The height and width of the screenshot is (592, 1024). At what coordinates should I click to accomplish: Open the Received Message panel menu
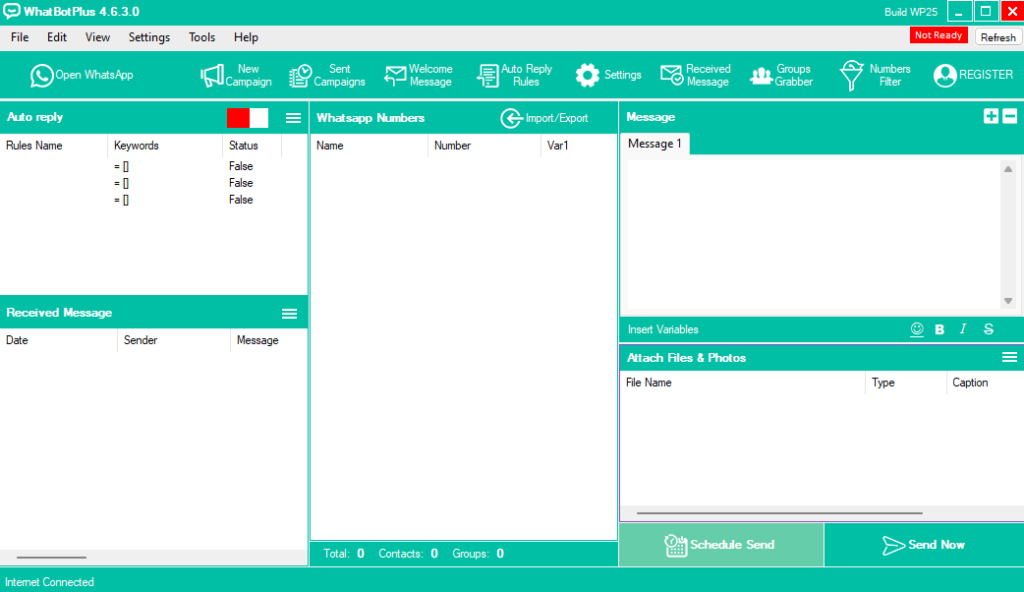click(x=290, y=313)
